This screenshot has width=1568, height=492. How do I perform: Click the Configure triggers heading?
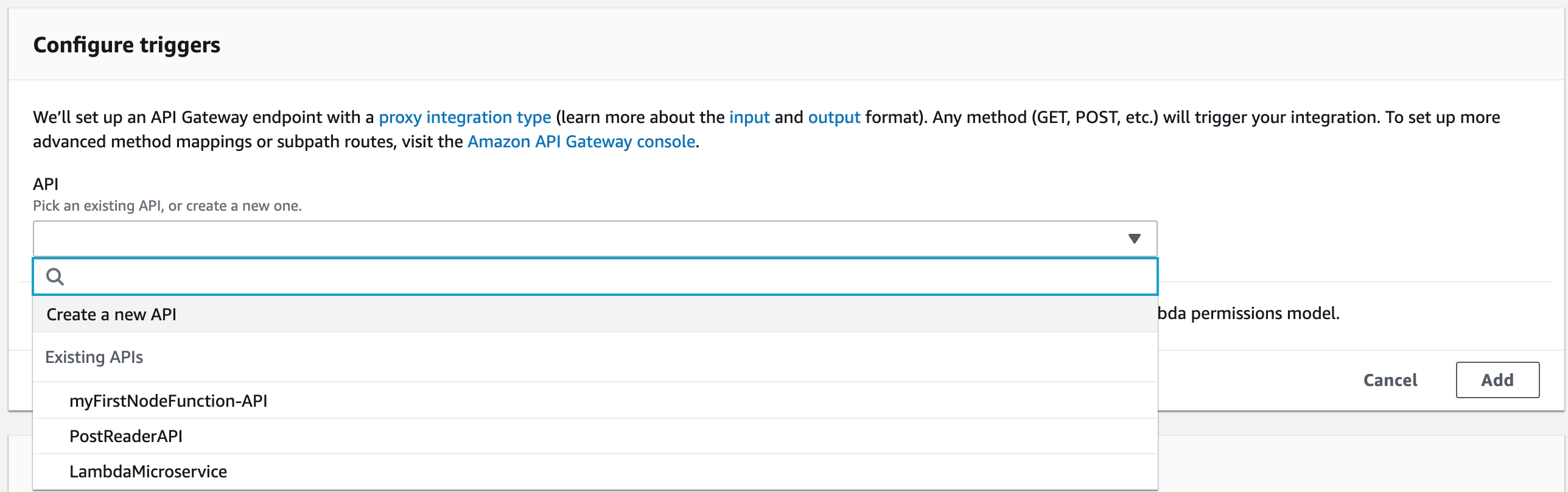coord(127,44)
